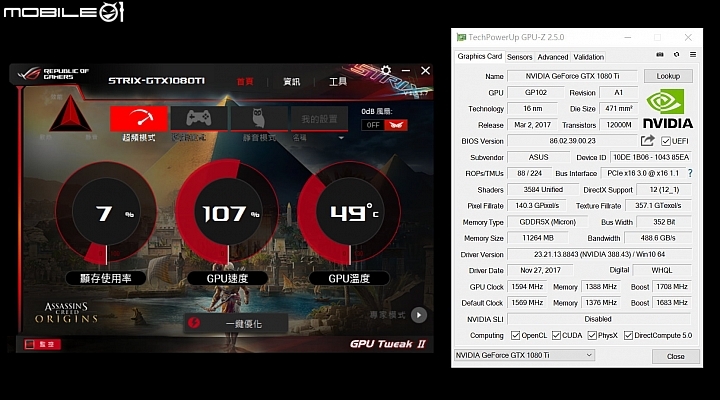The height and width of the screenshot is (400, 720).
Task: Click the Memory Size 11264 MB value
Action: click(538, 238)
